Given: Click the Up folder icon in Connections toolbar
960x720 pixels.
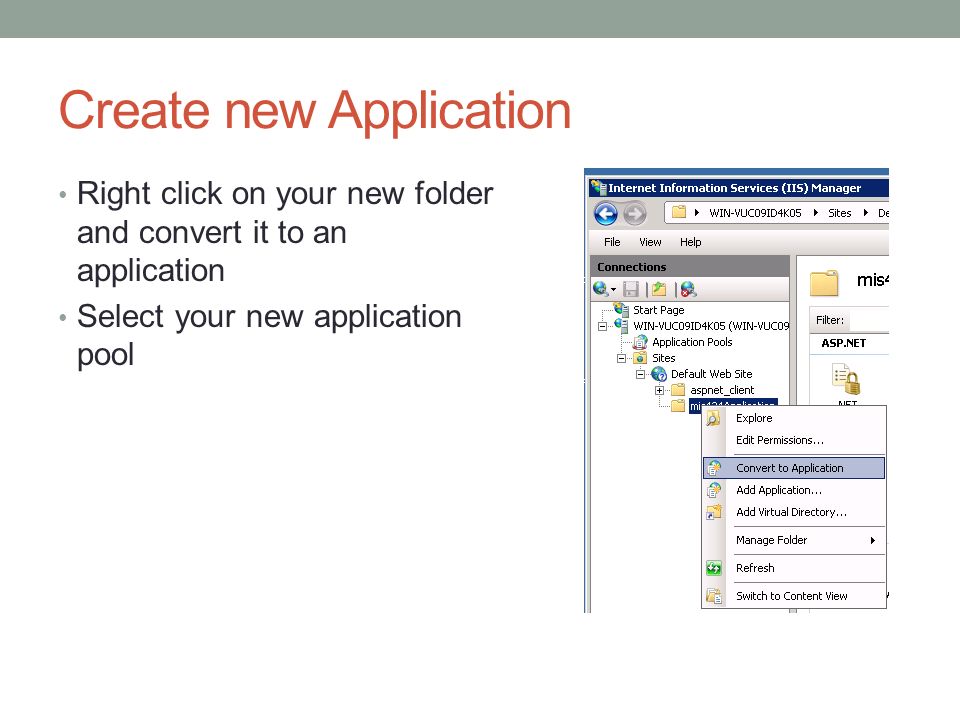Looking at the screenshot, I should [x=659, y=289].
